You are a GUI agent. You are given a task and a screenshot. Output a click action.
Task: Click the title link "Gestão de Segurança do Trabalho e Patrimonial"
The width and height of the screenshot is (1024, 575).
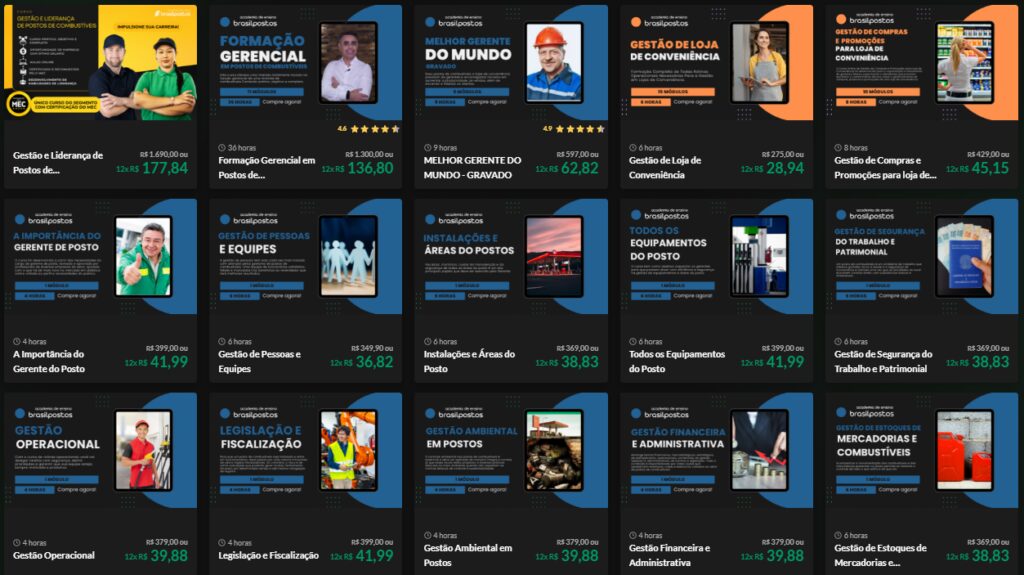point(883,361)
